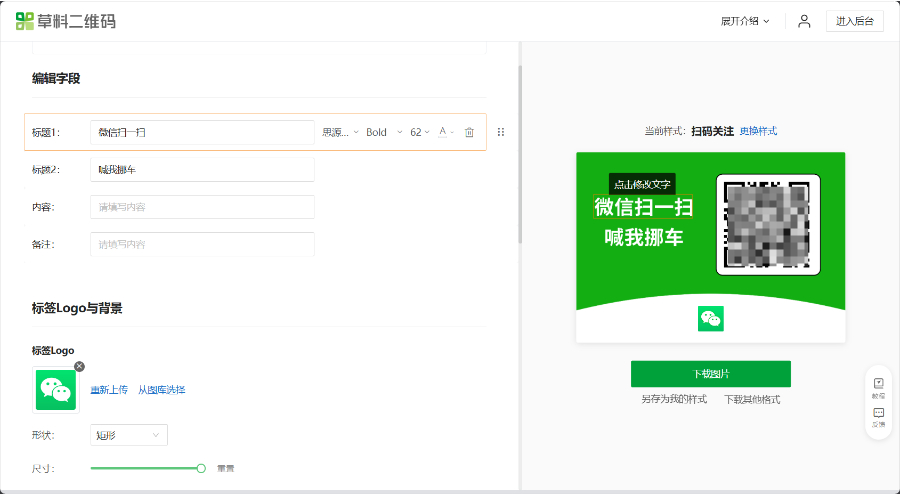
Task: Click the drag handle dots beside 标题1
Action: (501, 132)
